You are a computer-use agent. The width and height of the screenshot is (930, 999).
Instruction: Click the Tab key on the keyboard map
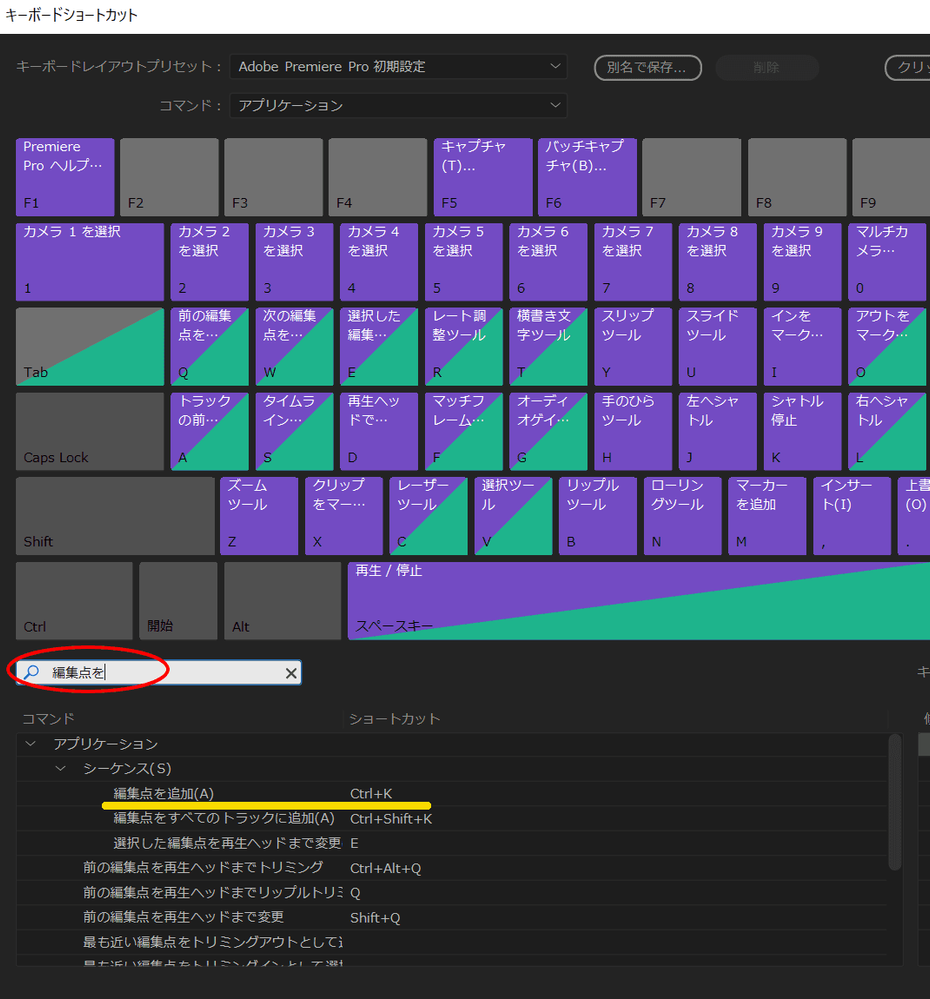[x=90, y=347]
